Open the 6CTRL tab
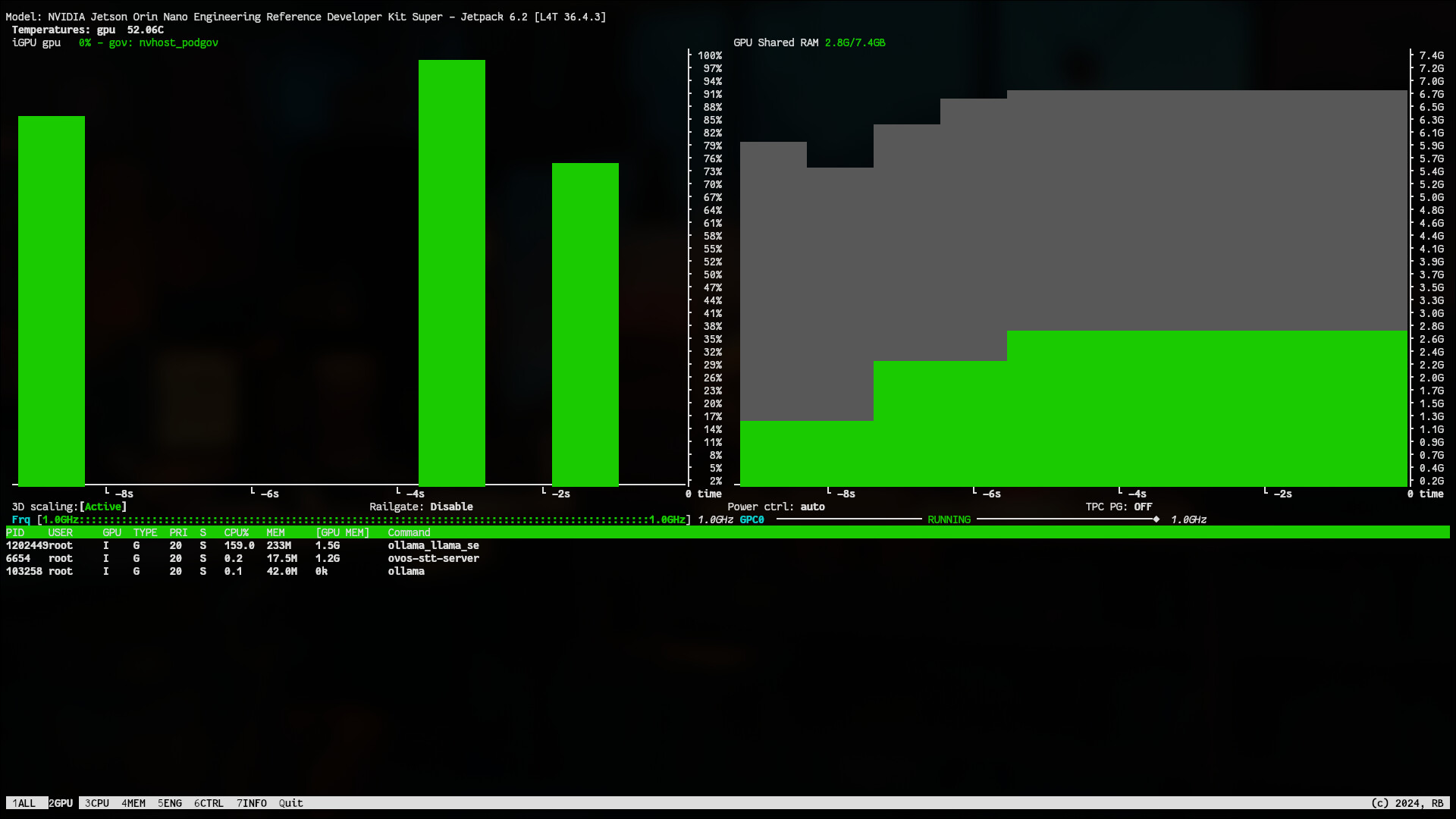Screen dimensions: 1456x819 click(209, 803)
